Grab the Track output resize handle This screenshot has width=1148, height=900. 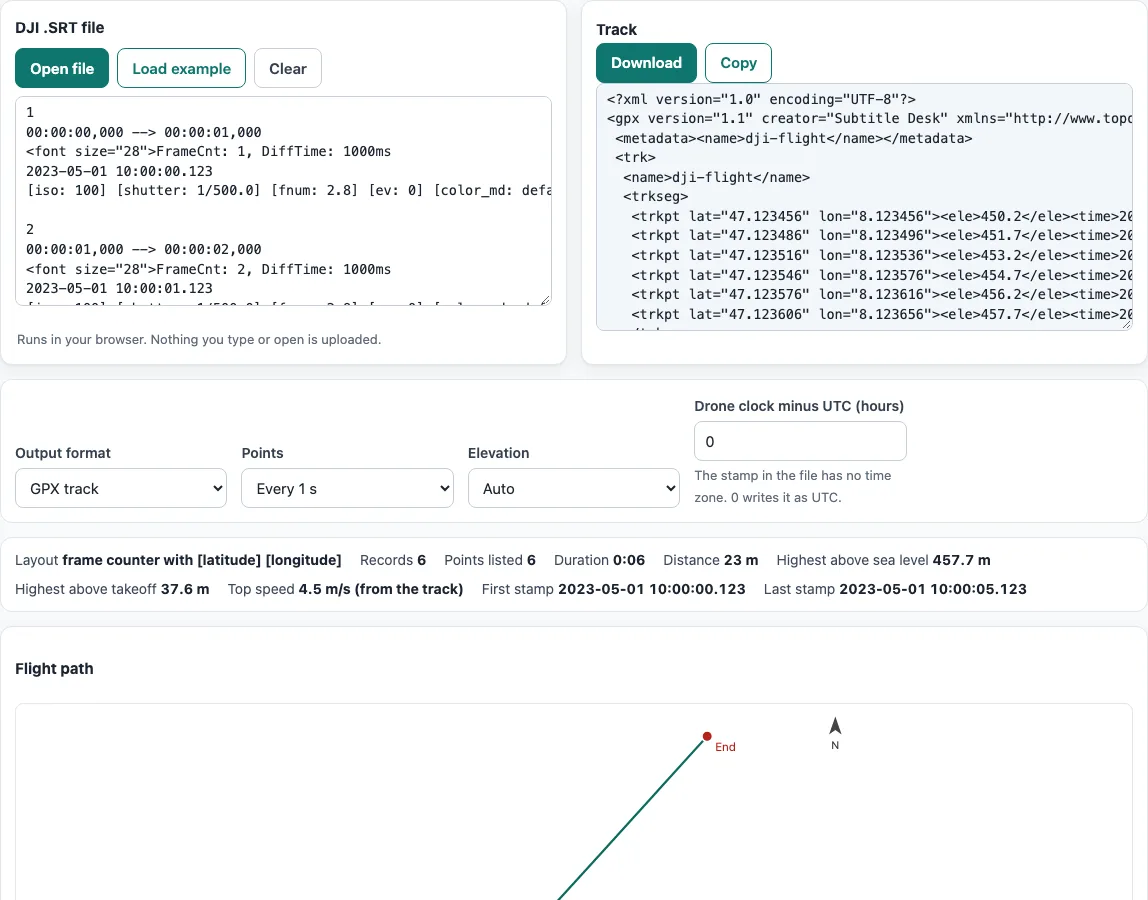tap(1126, 324)
